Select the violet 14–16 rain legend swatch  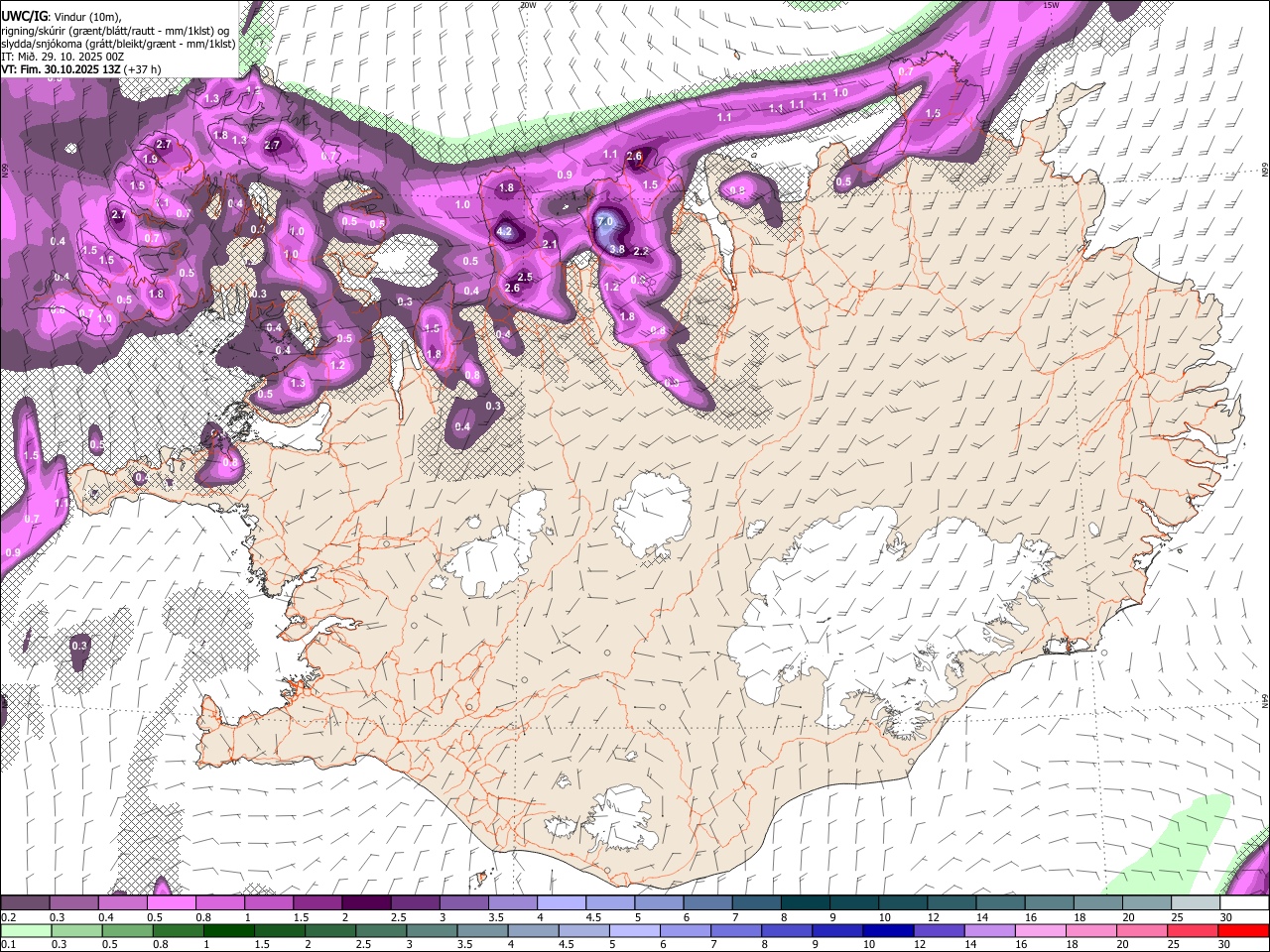[x=989, y=931]
